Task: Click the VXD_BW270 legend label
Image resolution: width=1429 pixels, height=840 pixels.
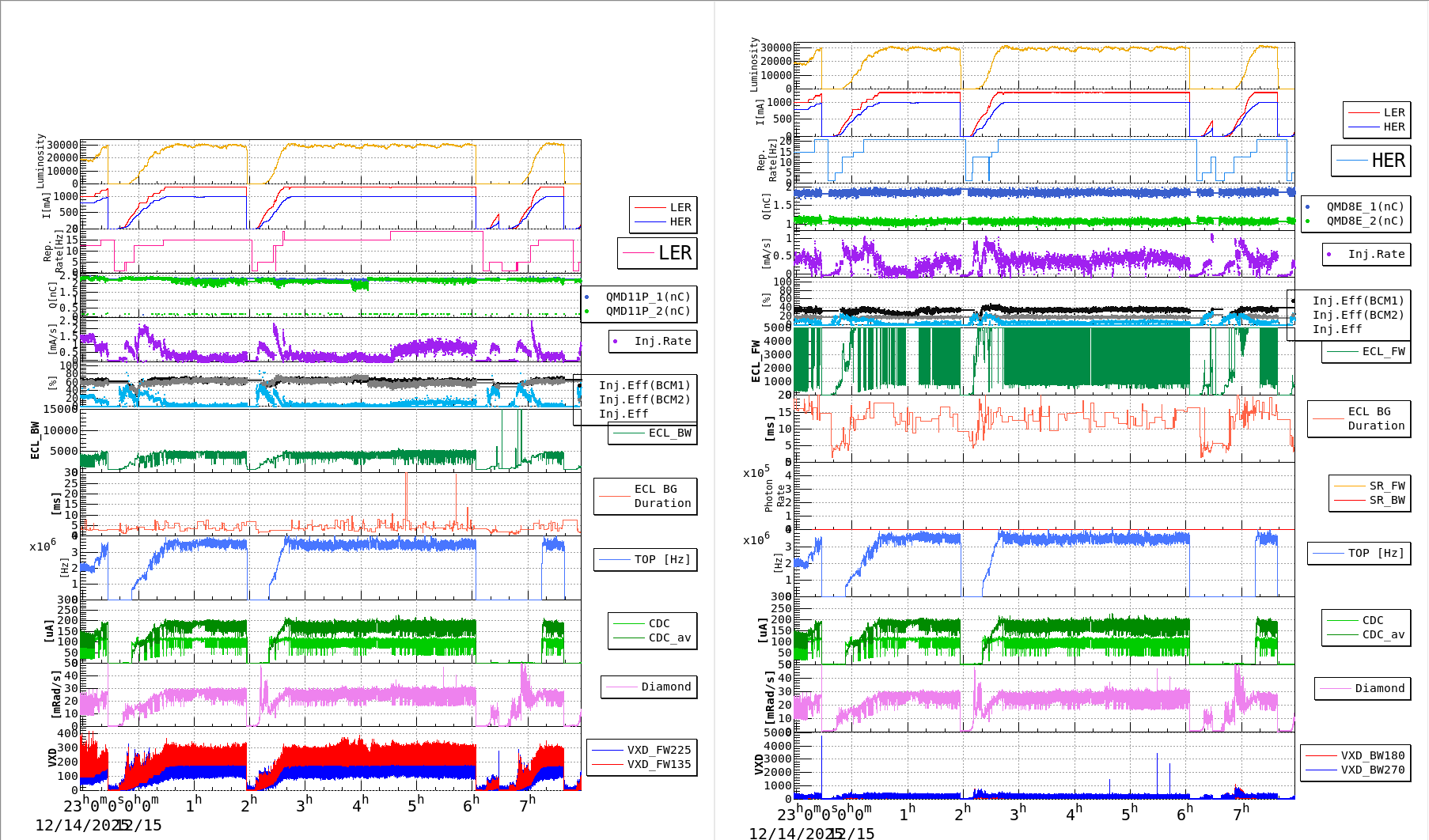Action: [x=1372, y=770]
